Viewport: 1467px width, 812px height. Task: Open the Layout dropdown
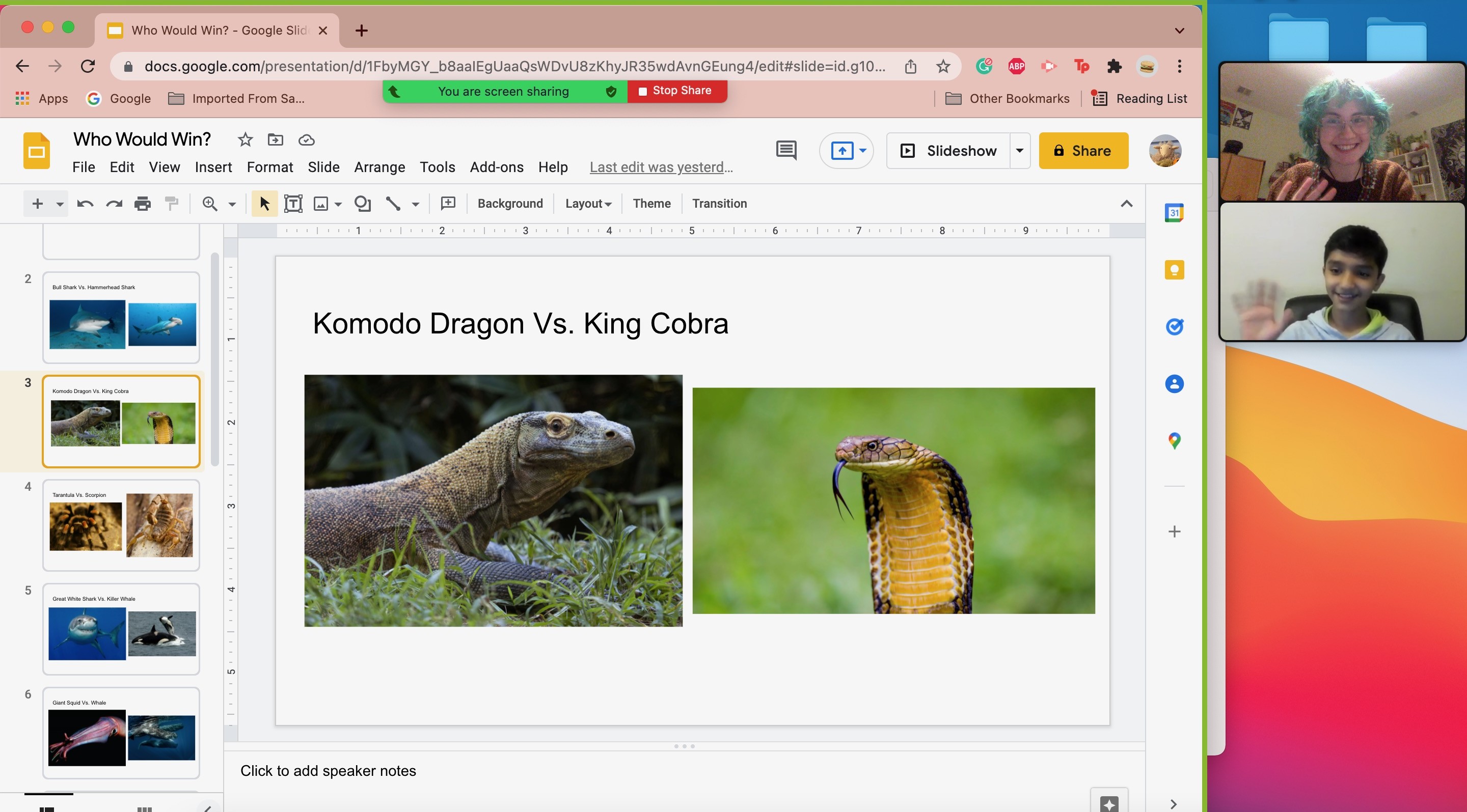click(x=588, y=204)
